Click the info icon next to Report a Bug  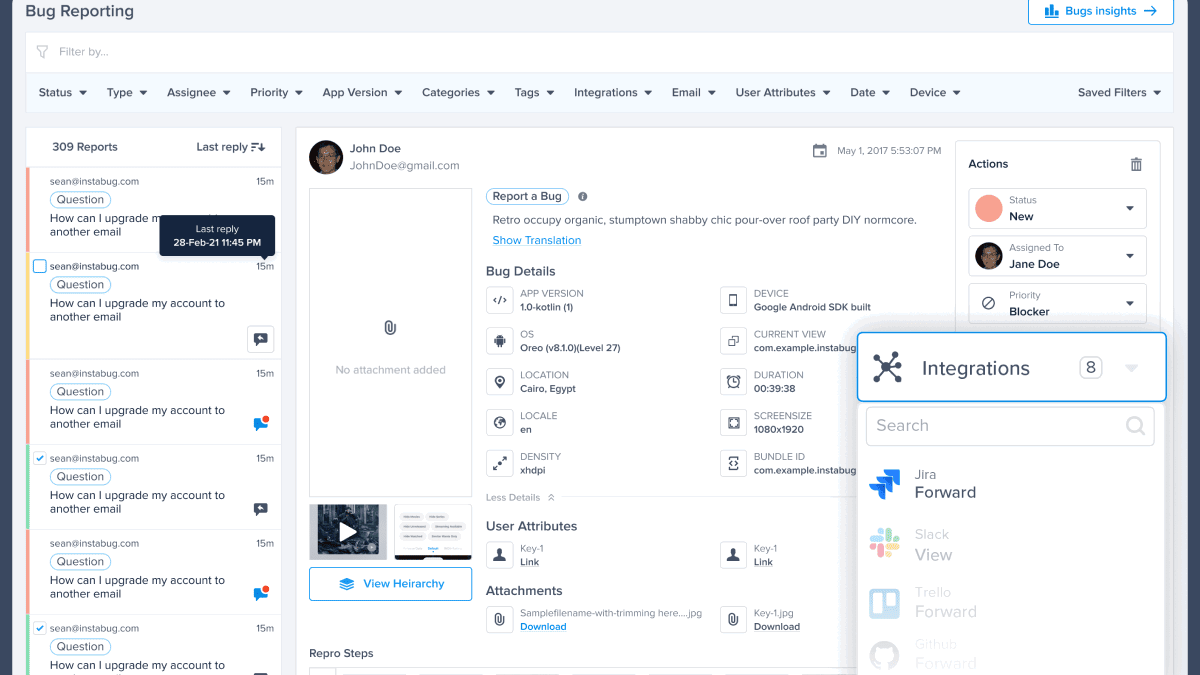(583, 197)
